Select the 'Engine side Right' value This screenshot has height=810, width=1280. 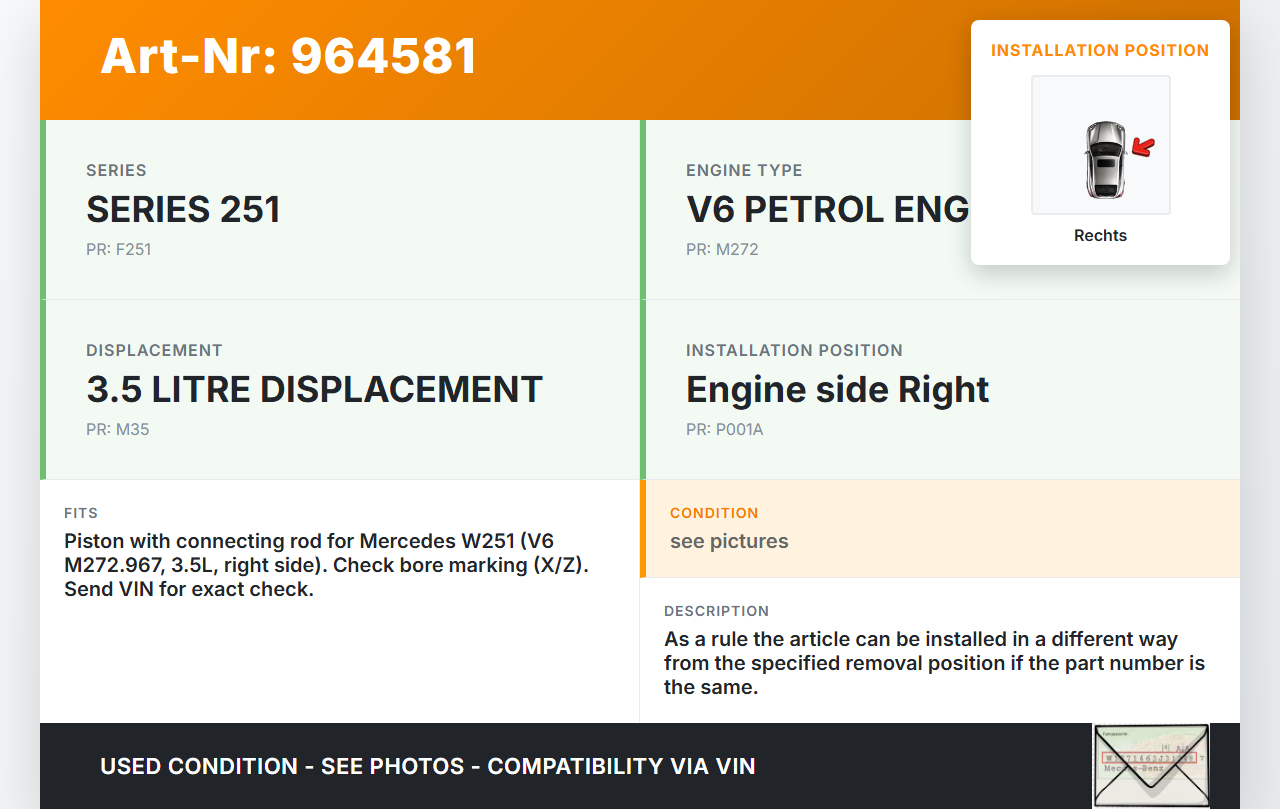click(x=837, y=390)
